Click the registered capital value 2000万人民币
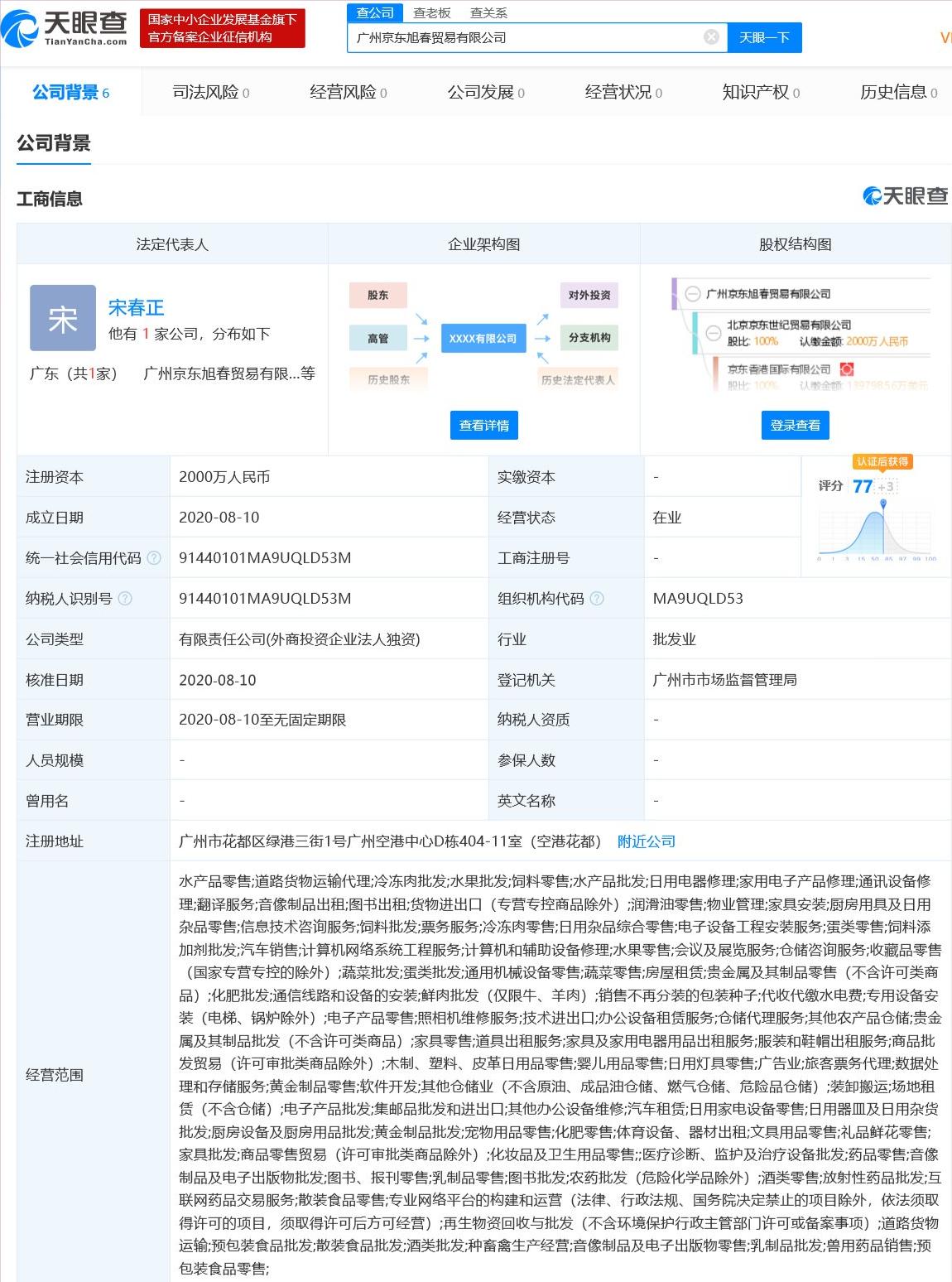The image size is (952, 1282). point(224,477)
